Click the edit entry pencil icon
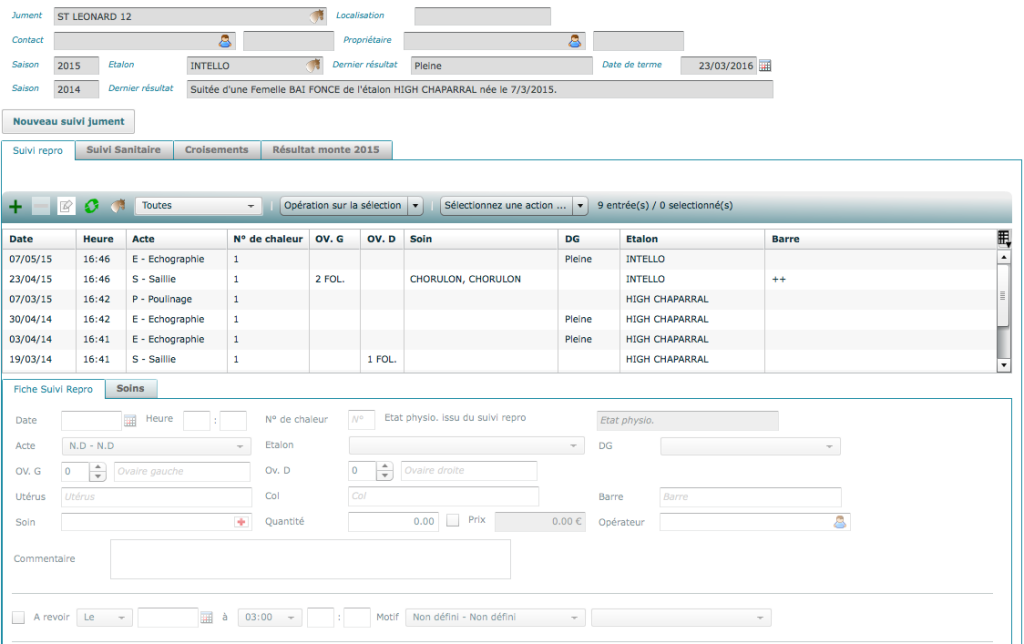 click(66, 206)
